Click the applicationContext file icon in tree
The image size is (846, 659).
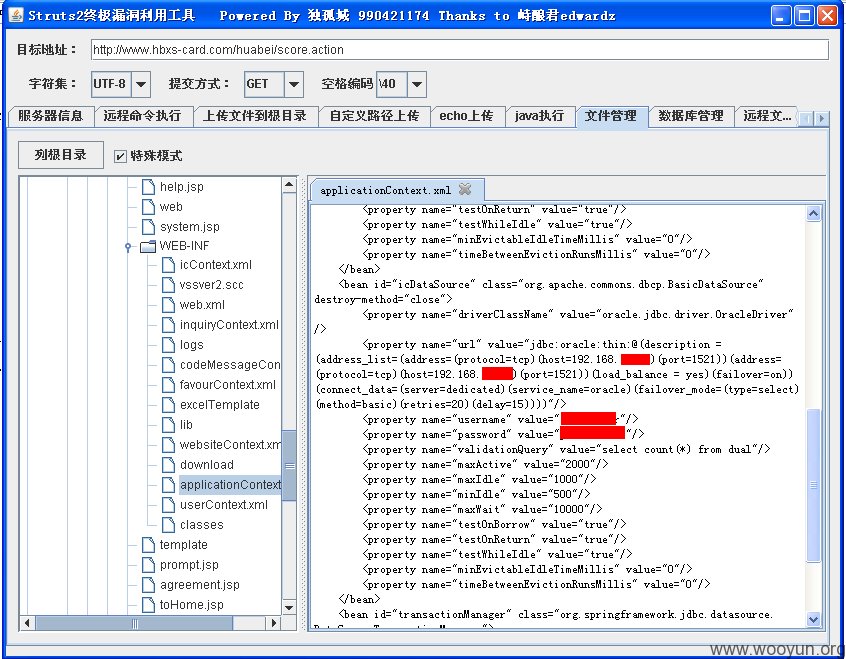coord(168,485)
